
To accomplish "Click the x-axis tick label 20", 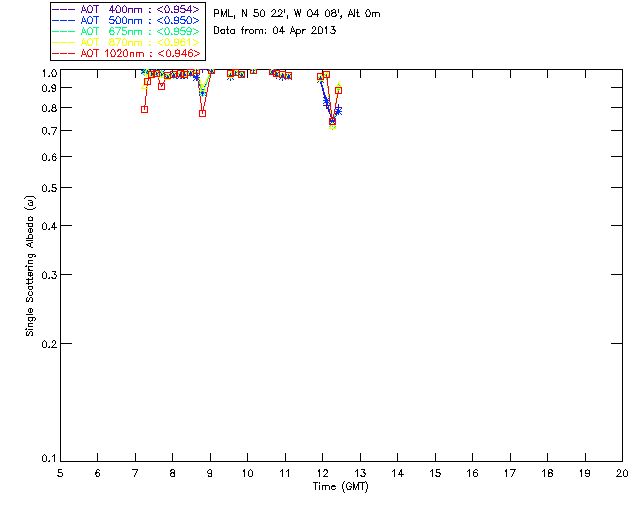I will coord(622,473).
